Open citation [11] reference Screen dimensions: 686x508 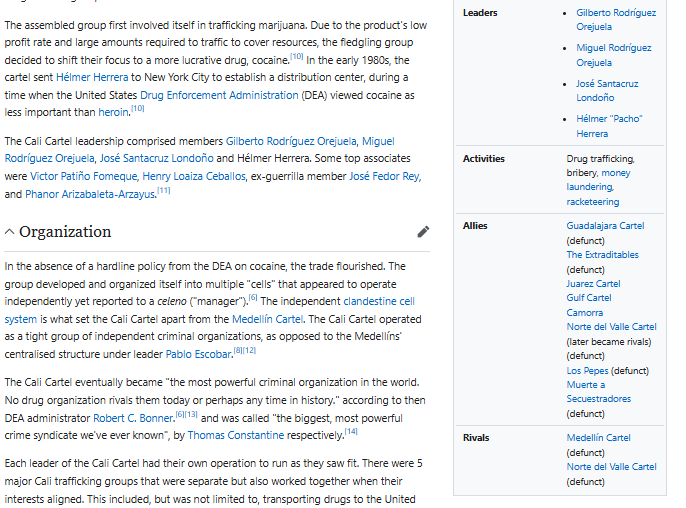pyautogui.click(x=164, y=190)
